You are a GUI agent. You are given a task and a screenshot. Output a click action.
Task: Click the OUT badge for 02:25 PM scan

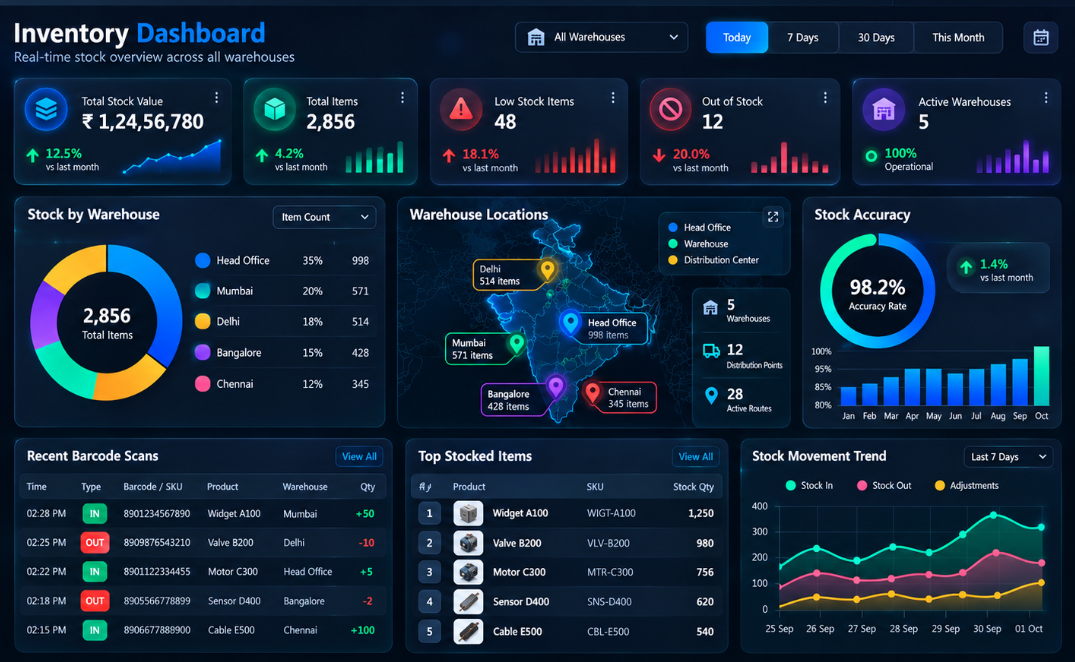pos(95,543)
